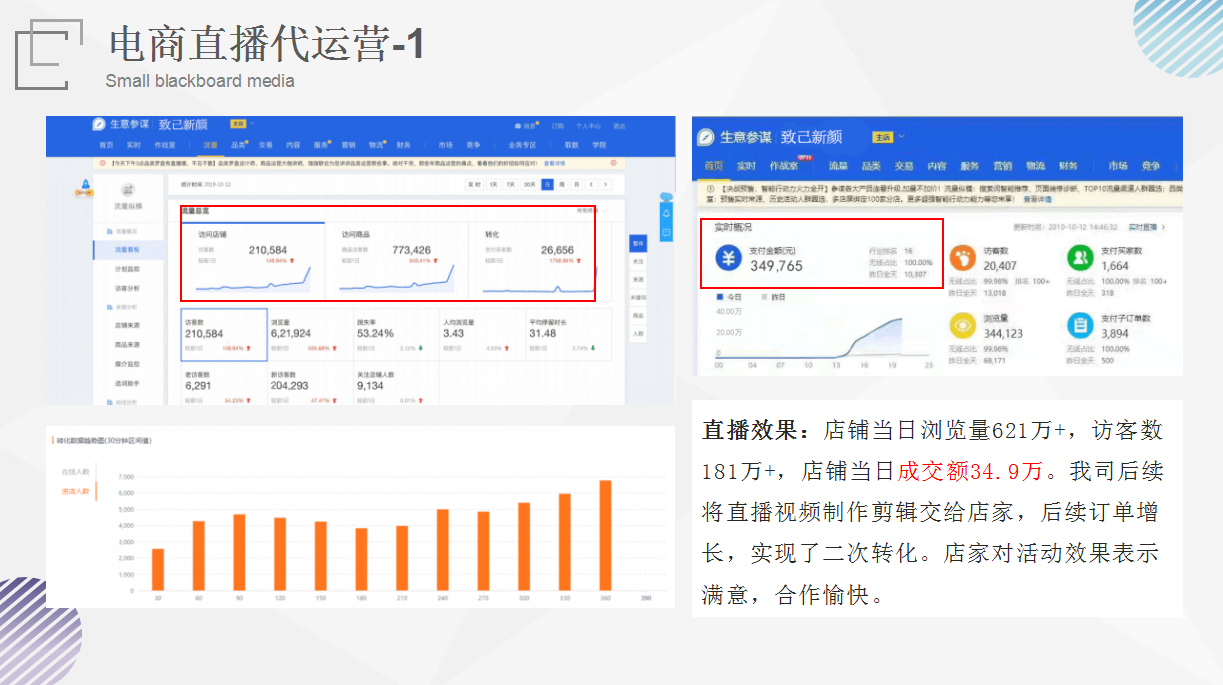Click 退出 in left dashboard header

coord(619,126)
